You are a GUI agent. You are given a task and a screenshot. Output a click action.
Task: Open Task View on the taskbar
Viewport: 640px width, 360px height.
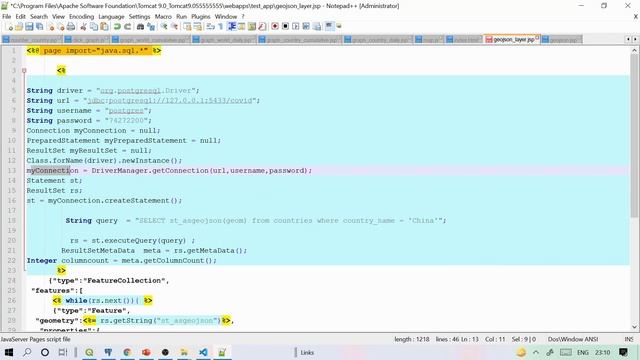coord(63,352)
